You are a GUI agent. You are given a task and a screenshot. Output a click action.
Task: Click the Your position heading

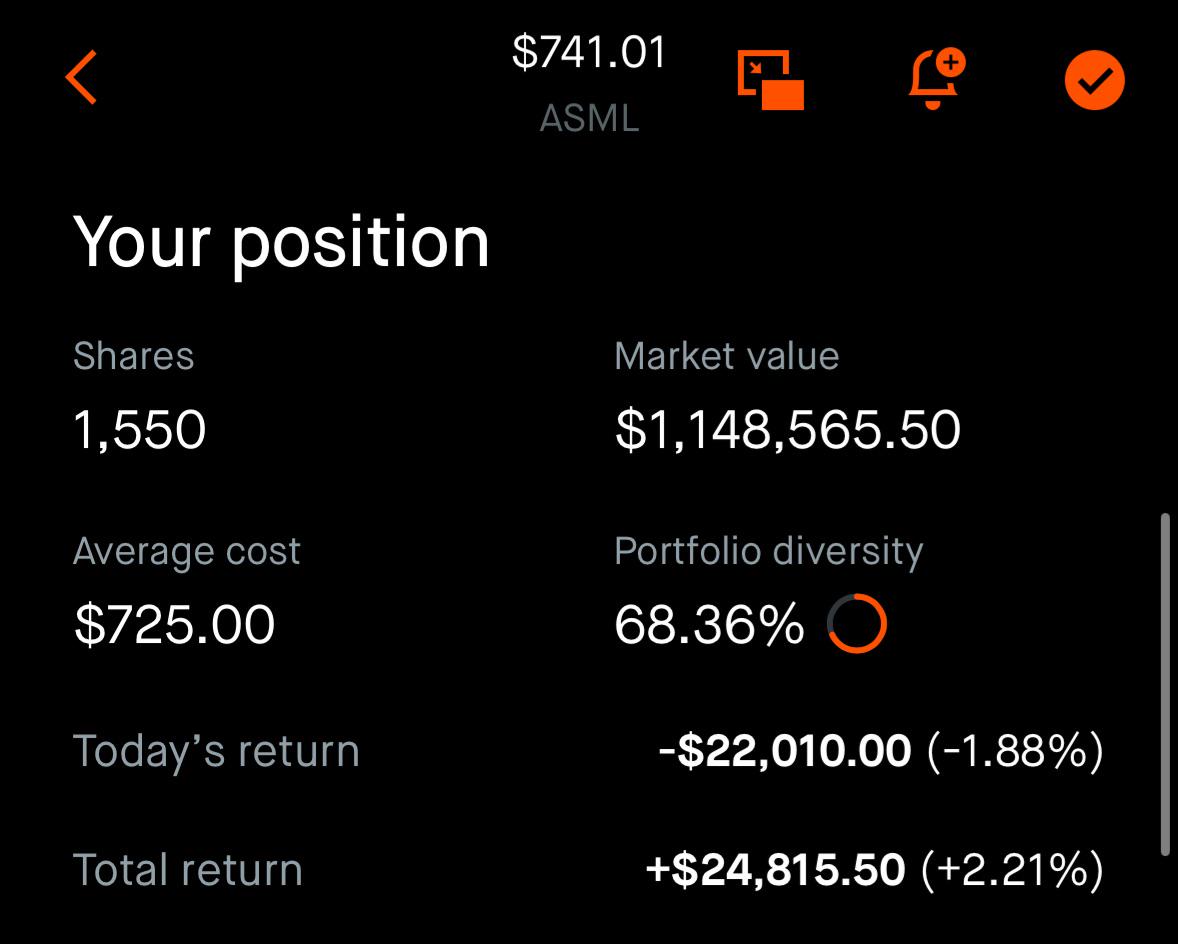click(281, 243)
